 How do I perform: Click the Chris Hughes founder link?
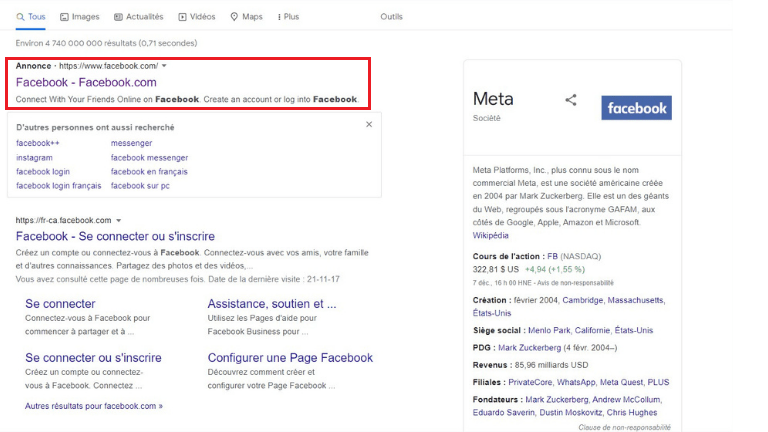(x=632, y=412)
